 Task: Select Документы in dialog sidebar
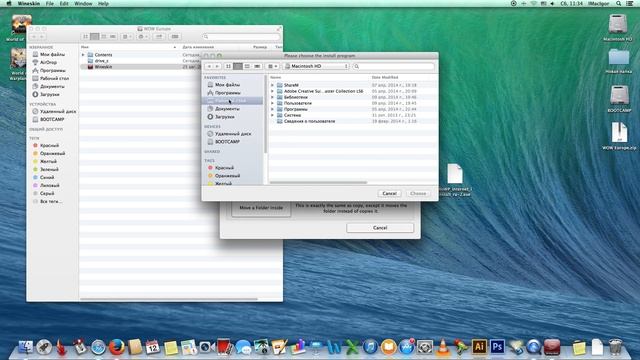[227, 109]
